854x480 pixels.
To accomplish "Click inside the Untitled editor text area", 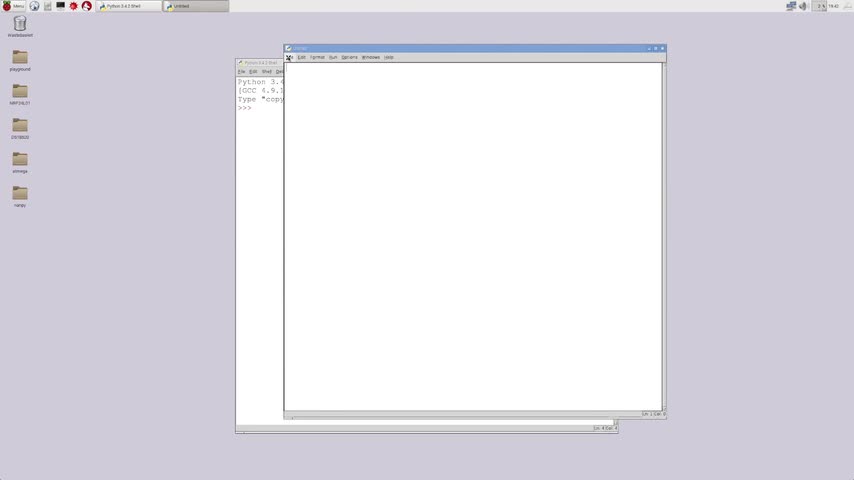I will point(473,236).
